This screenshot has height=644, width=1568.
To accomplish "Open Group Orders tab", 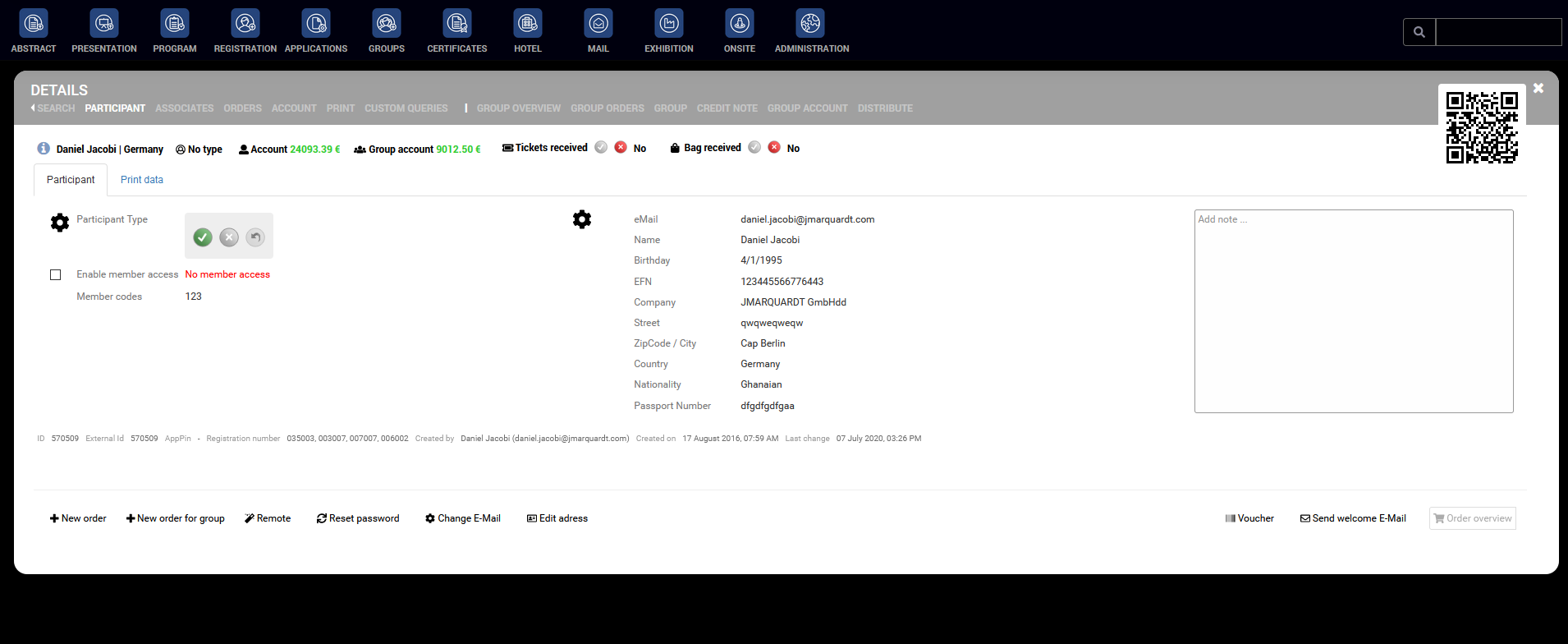I will click(607, 108).
